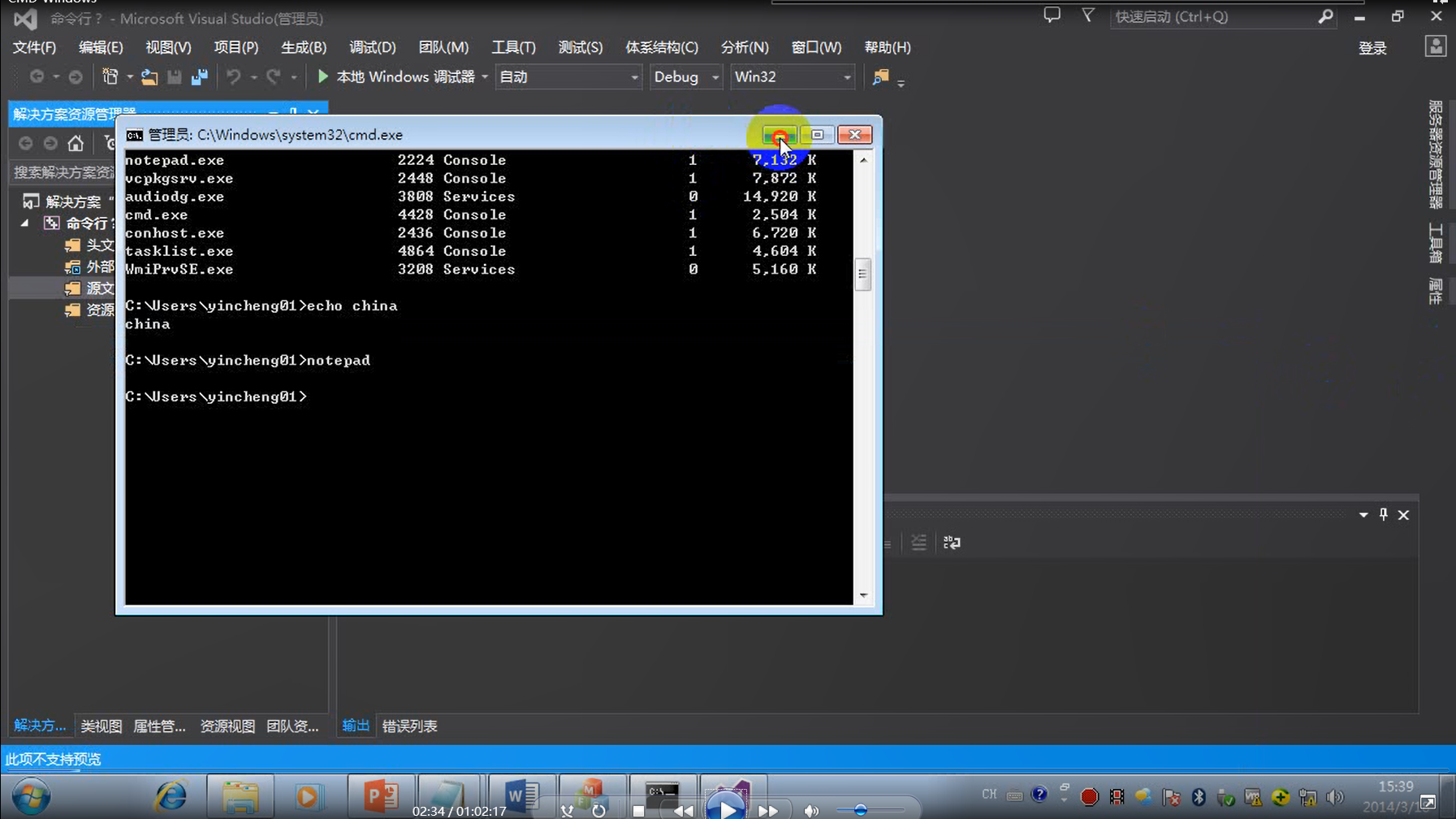This screenshot has height=819, width=1456.
Task: Click the Open File folder icon in toolbar
Action: pyautogui.click(x=149, y=76)
